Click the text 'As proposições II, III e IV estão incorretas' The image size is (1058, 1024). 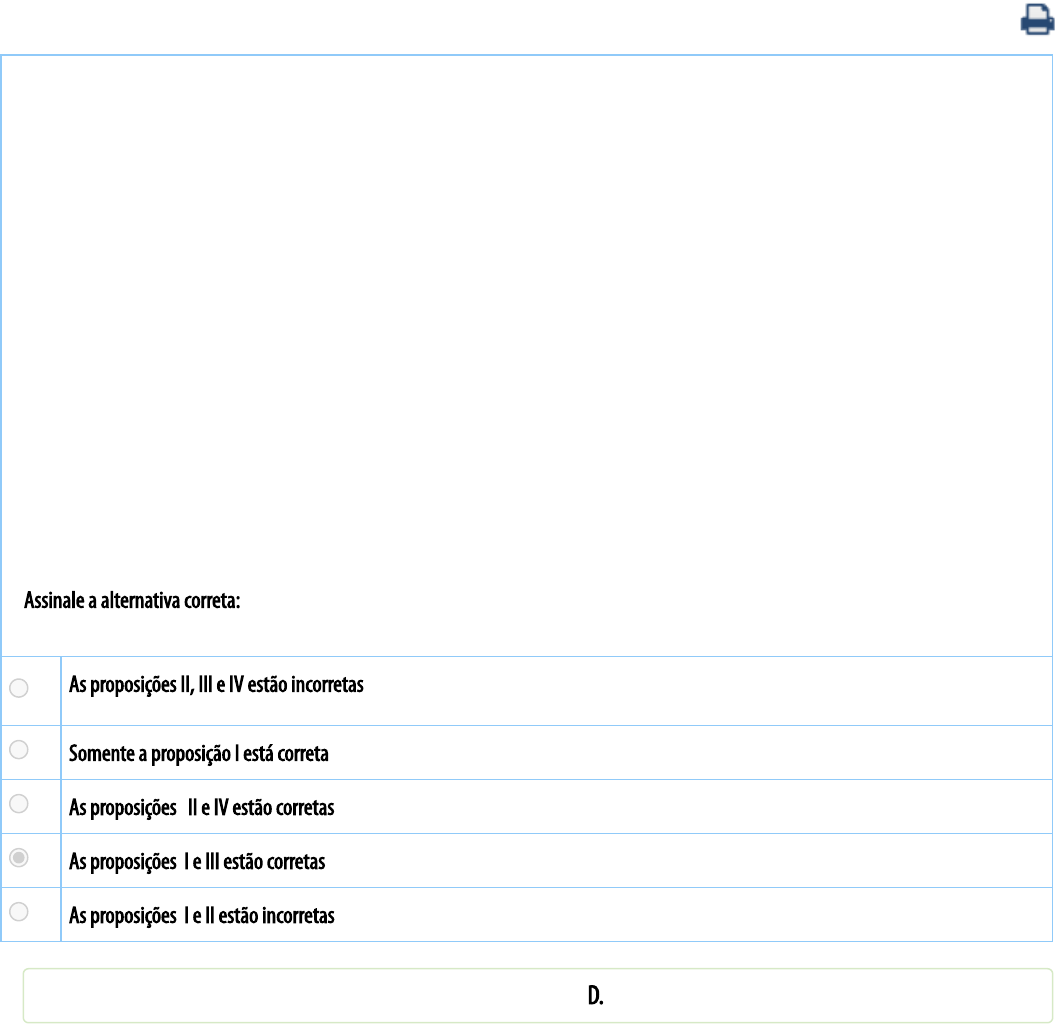(215, 686)
